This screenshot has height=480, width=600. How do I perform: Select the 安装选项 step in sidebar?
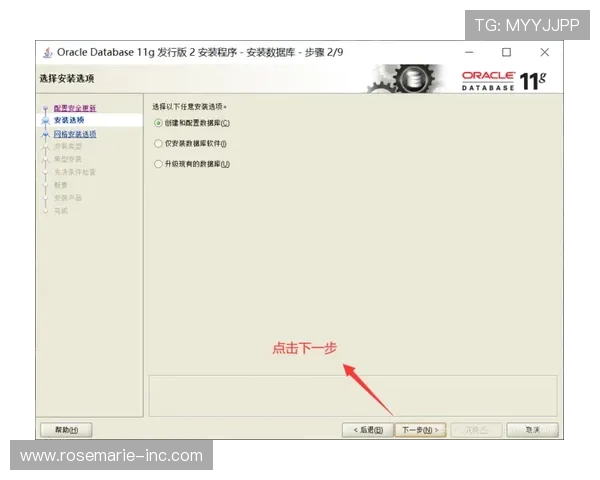click(x=69, y=120)
